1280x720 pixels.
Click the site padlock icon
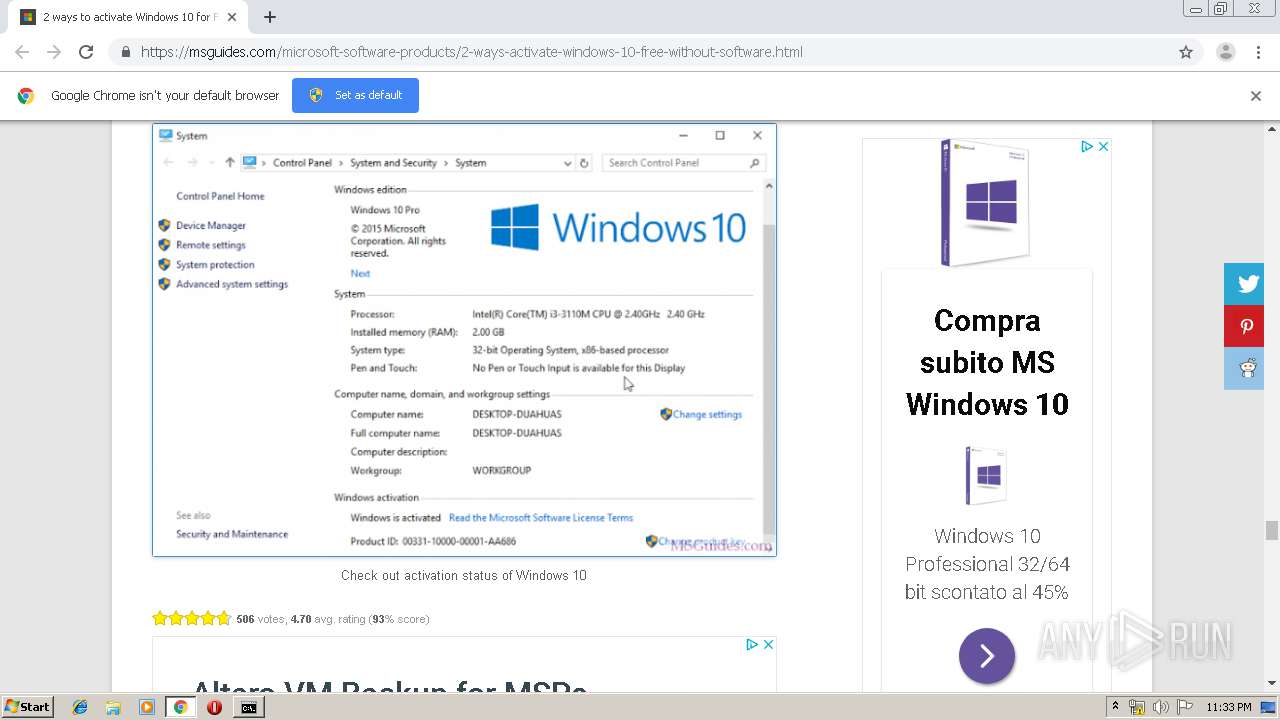[x=125, y=52]
